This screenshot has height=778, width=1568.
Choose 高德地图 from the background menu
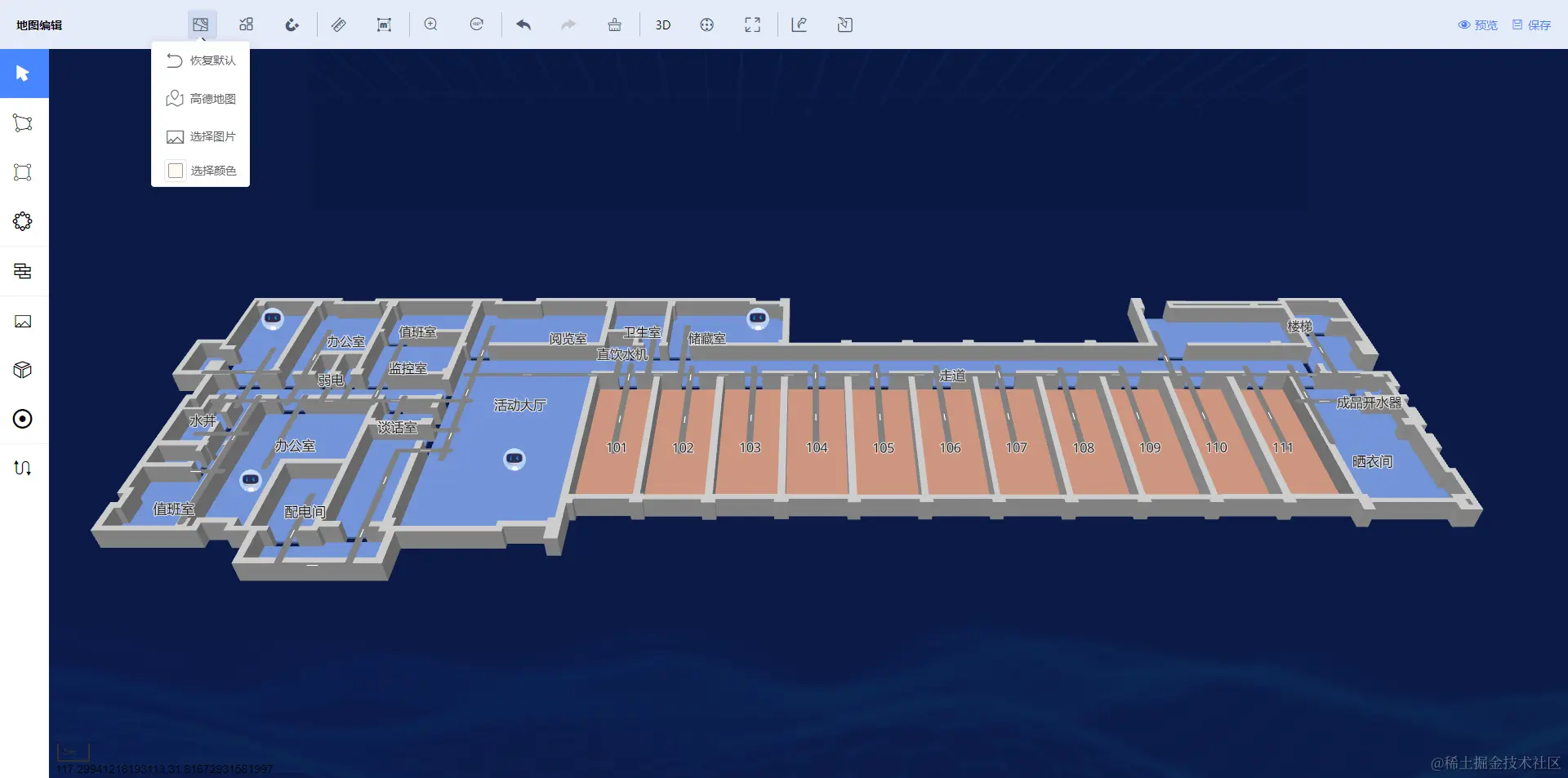[201, 99]
